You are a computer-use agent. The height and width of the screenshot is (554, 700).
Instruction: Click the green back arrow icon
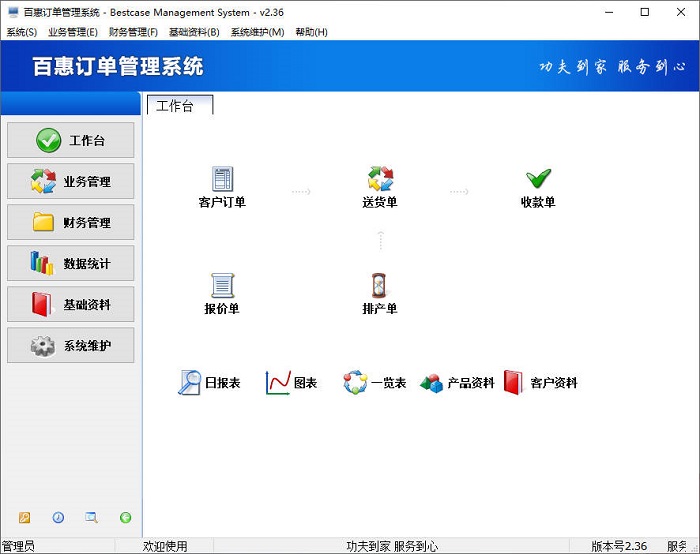[125, 517]
